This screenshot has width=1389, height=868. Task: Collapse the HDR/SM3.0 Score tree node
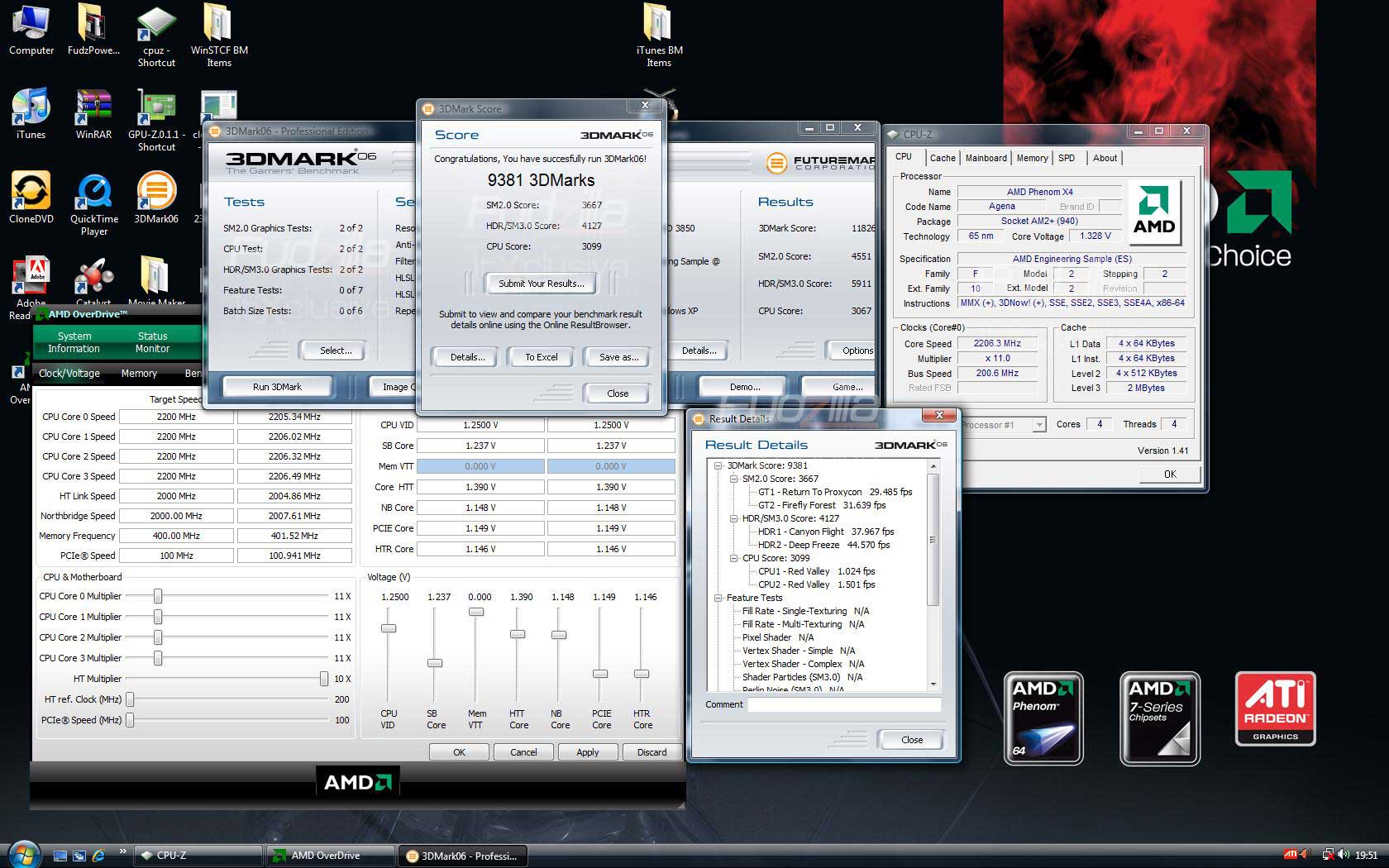(x=733, y=518)
